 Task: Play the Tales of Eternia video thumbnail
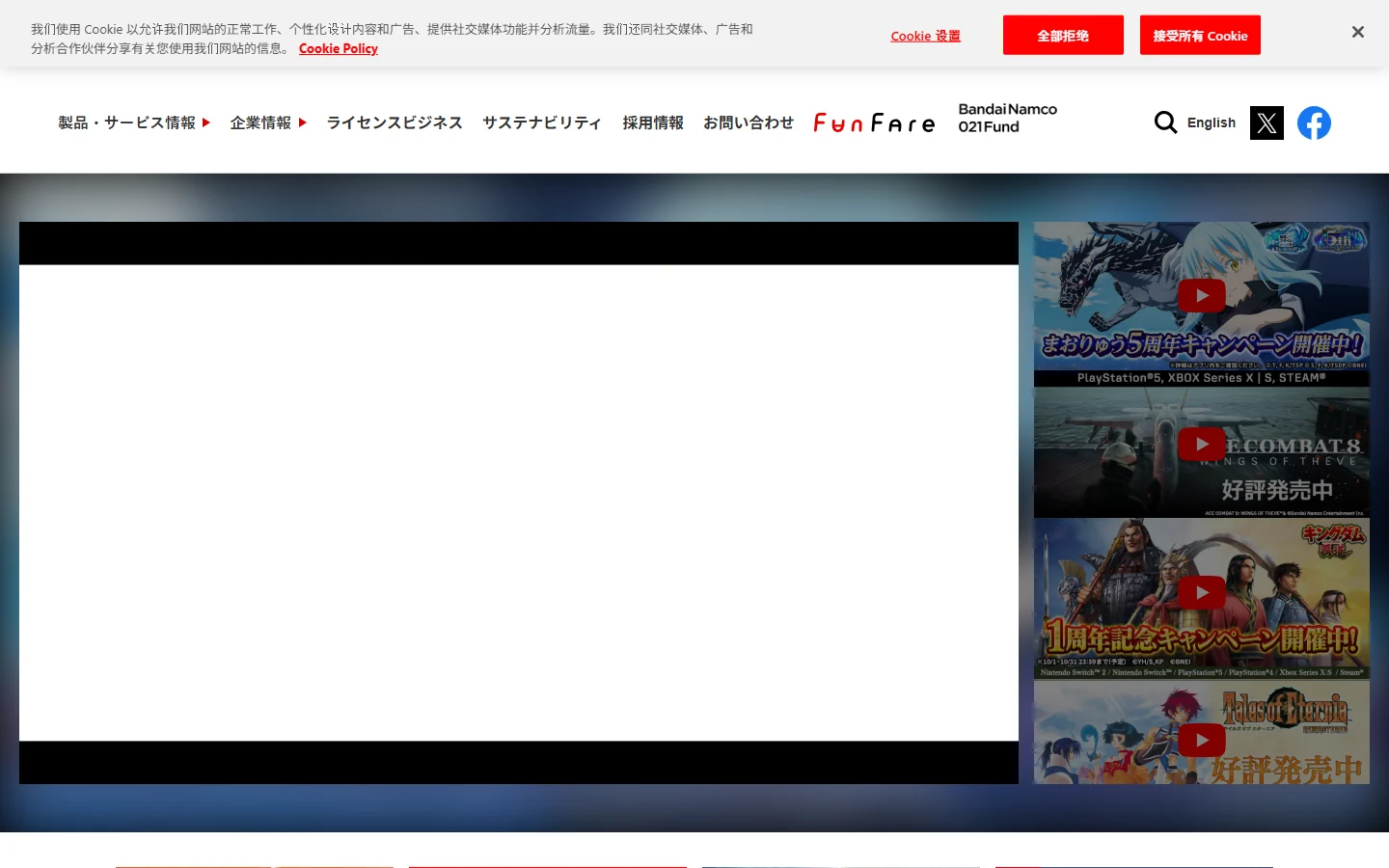[1201, 740]
